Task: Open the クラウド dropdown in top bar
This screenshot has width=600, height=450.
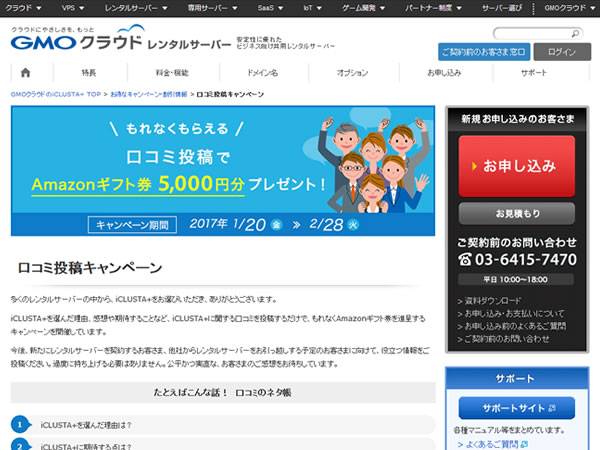Action: pos(23,8)
